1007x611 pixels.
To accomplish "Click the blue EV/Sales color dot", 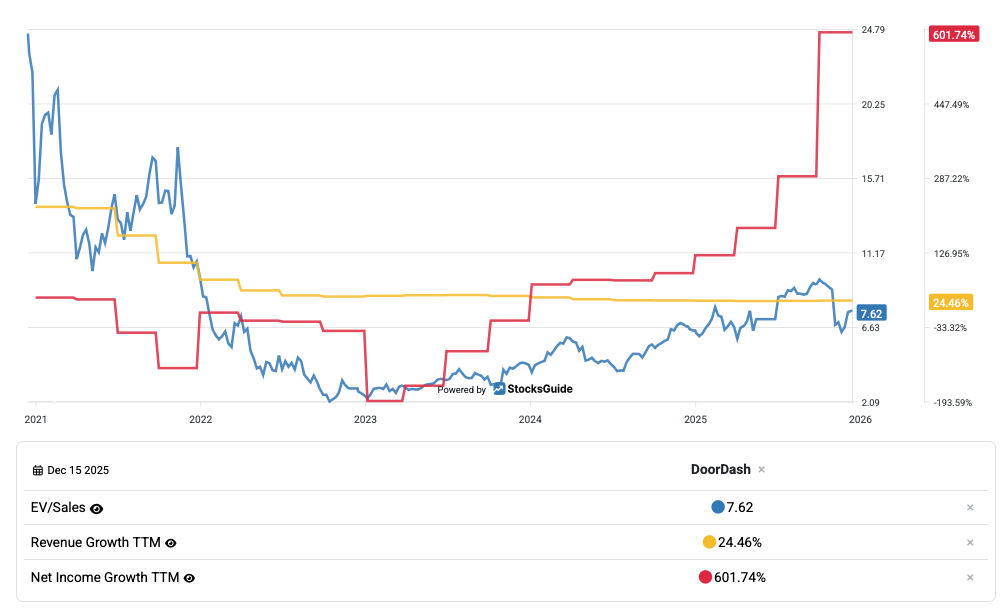I will click(x=718, y=507).
